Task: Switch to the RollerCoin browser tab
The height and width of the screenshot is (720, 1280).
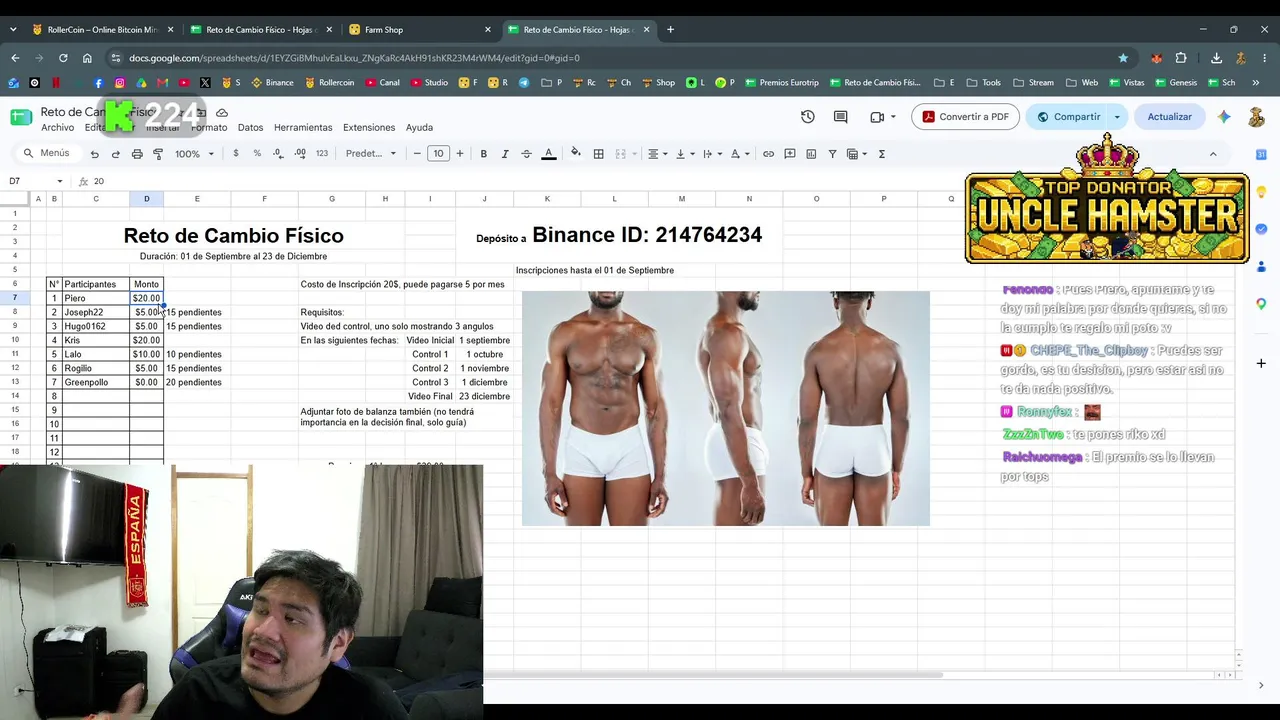Action: pos(103,30)
